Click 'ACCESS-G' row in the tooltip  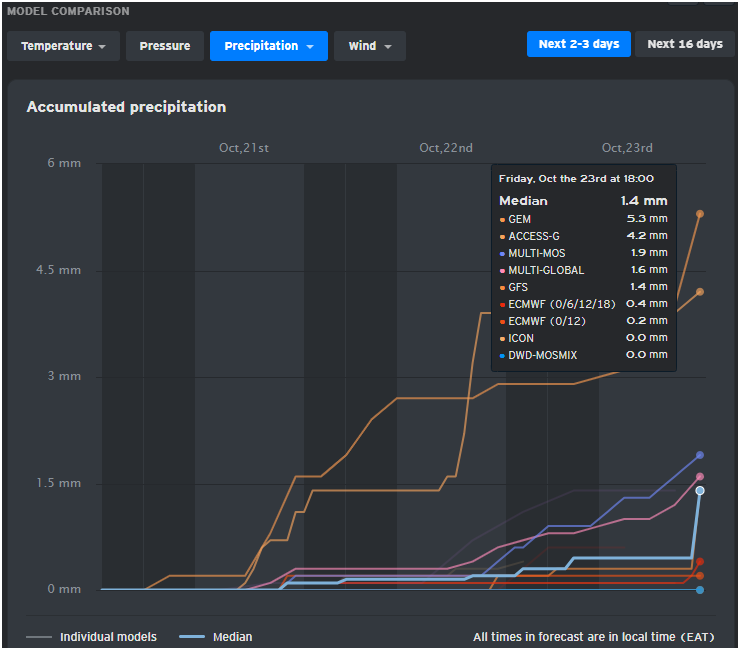[583, 236]
